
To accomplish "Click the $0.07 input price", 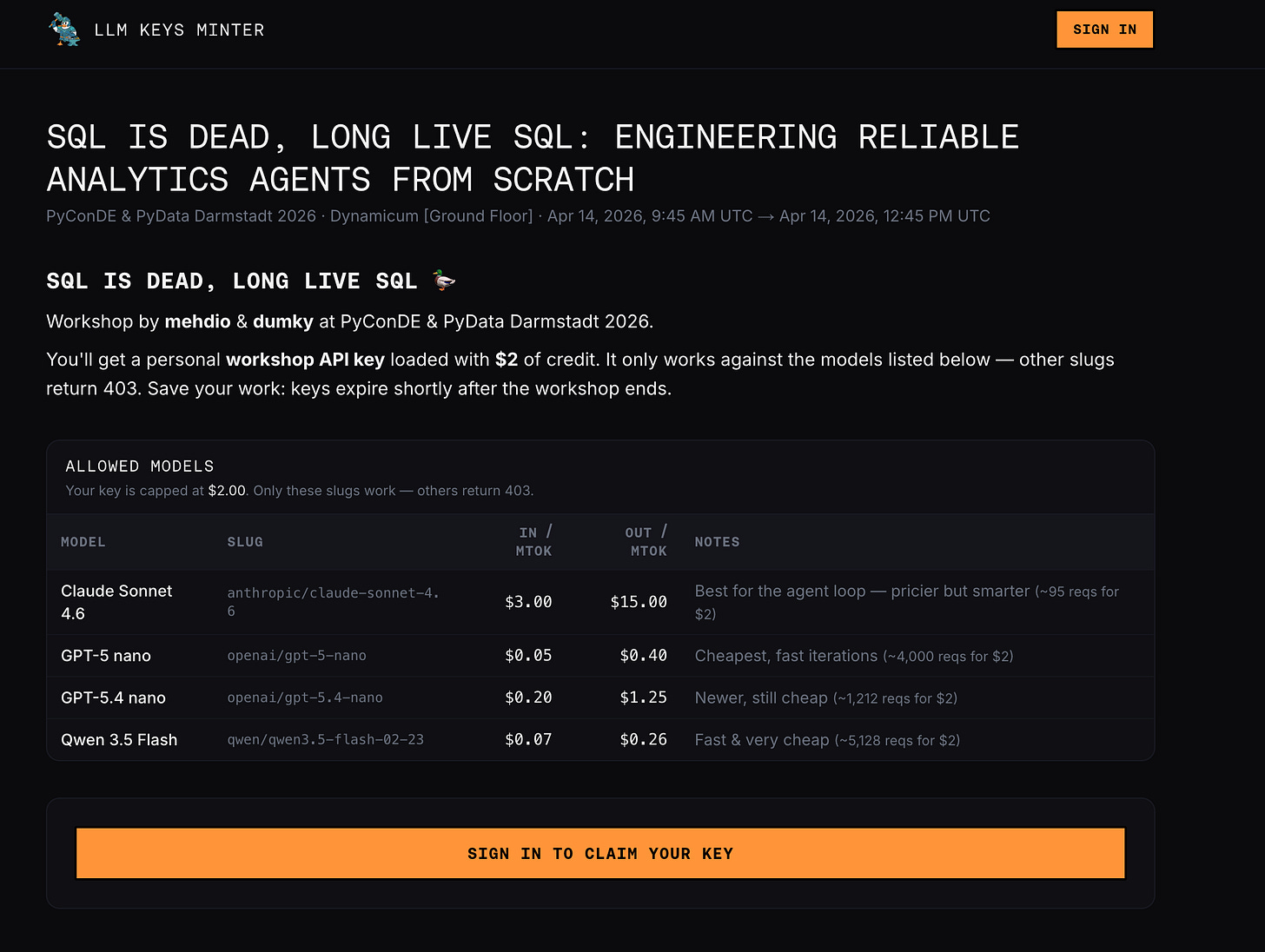I will [x=528, y=740].
